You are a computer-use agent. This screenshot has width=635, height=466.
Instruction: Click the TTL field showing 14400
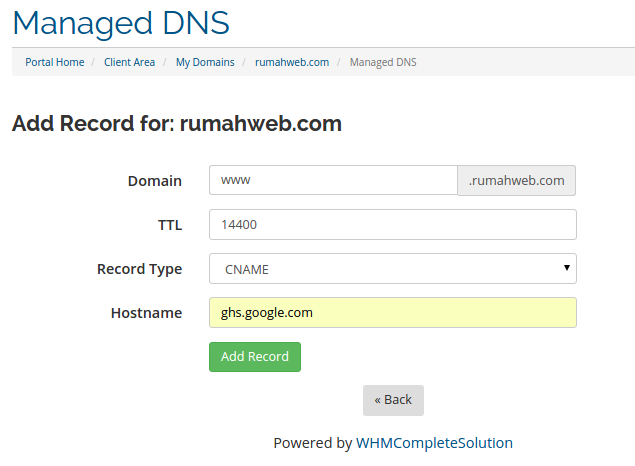point(392,225)
